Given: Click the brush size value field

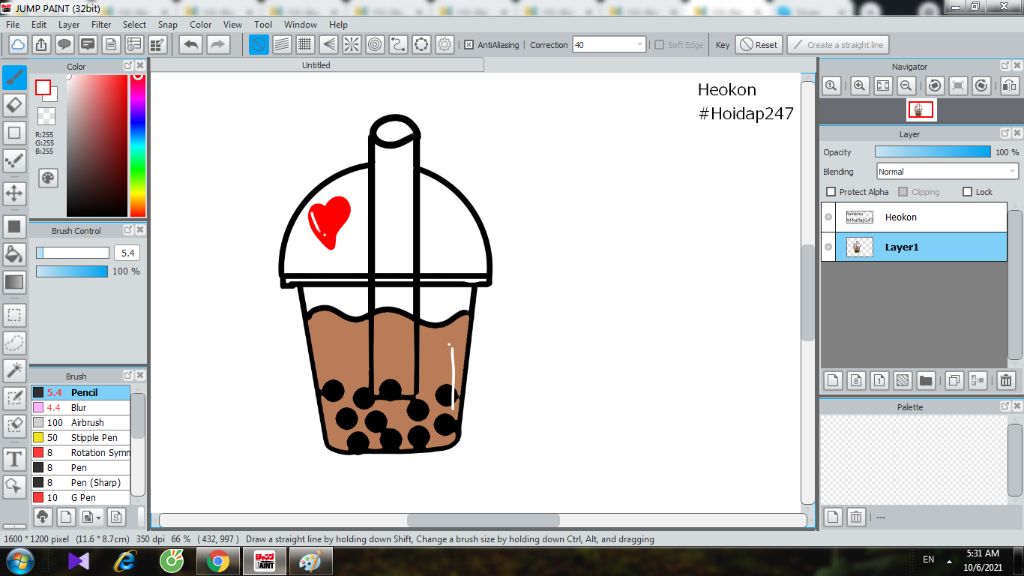Looking at the screenshot, I should (x=127, y=253).
